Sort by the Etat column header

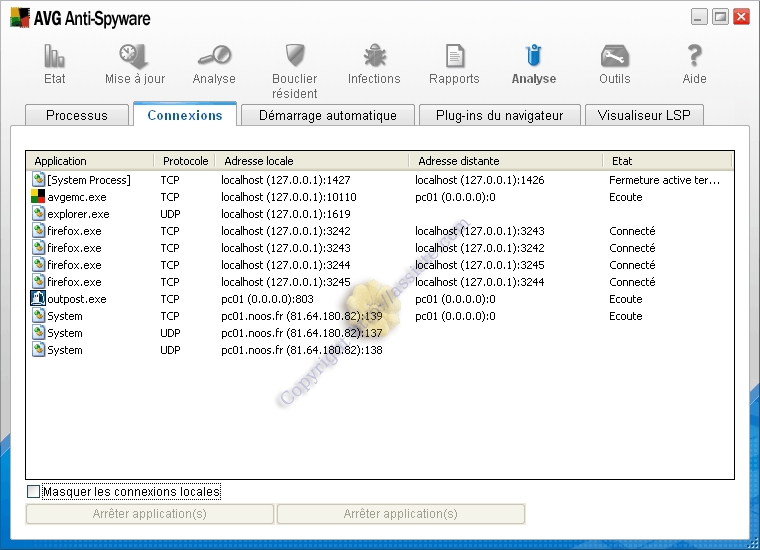coord(668,161)
